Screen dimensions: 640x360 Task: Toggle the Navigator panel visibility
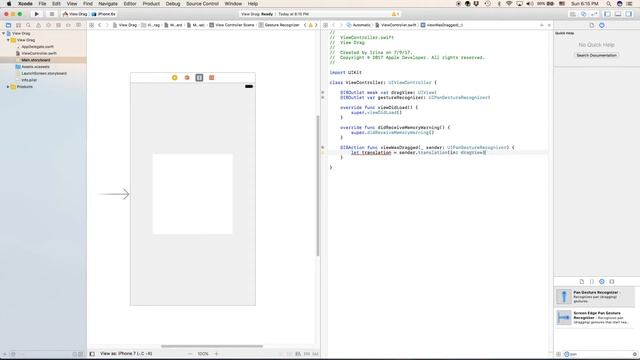(x=607, y=14)
